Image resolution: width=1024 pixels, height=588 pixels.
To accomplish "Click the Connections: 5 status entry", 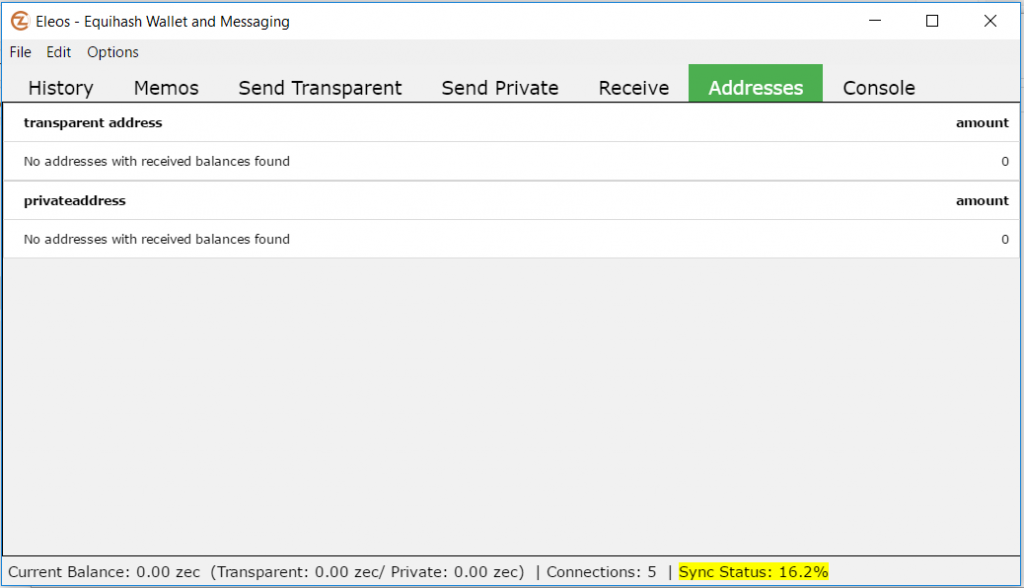I will point(601,572).
